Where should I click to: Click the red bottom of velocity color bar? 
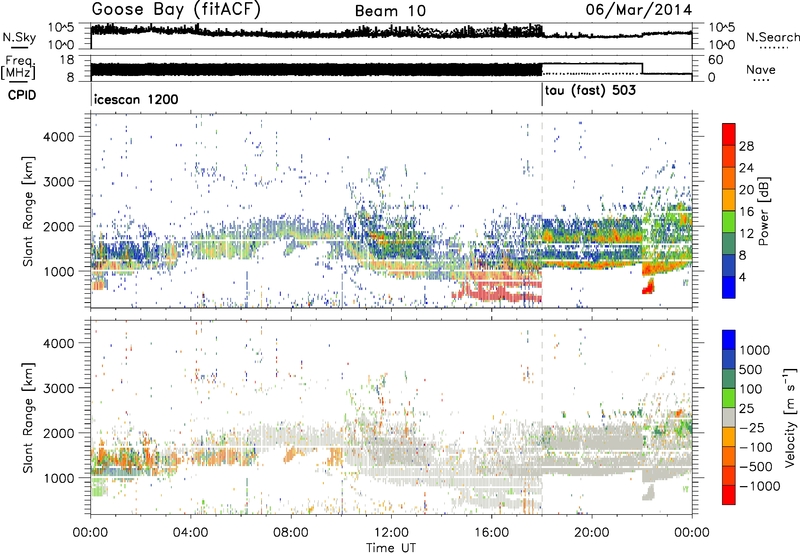click(729, 495)
